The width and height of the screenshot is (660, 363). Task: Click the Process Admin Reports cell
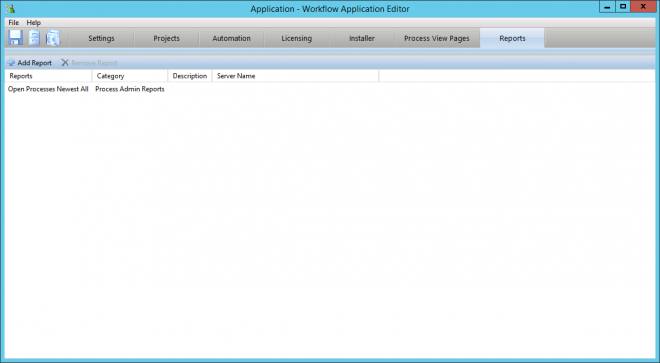(130, 89)
